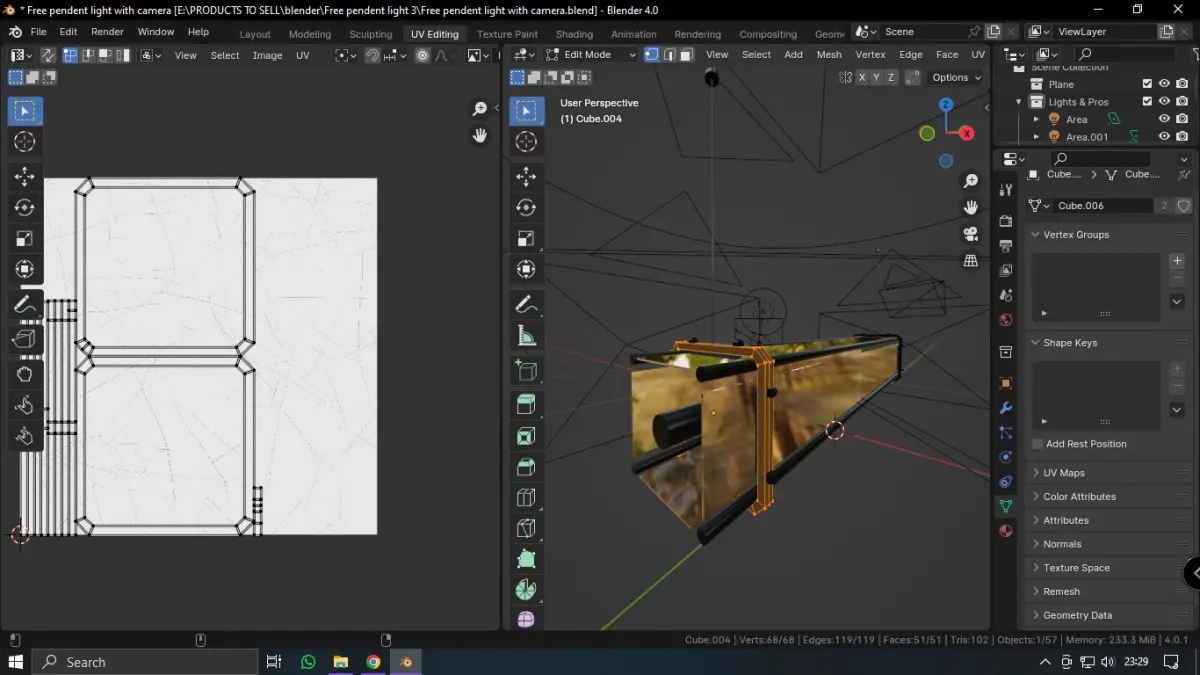Expand the Area.001 tree item

coord(1036,137)
